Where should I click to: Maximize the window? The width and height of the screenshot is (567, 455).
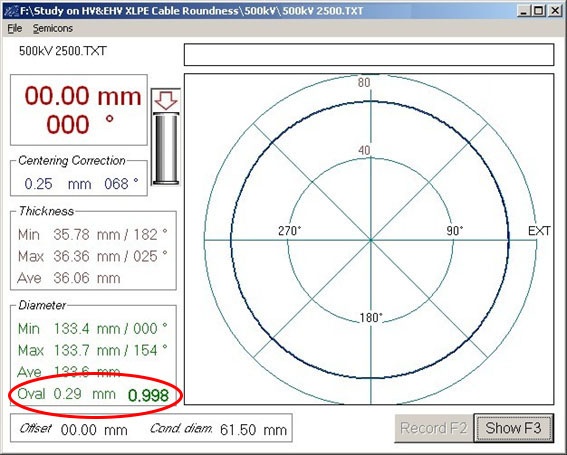(538, 11)
